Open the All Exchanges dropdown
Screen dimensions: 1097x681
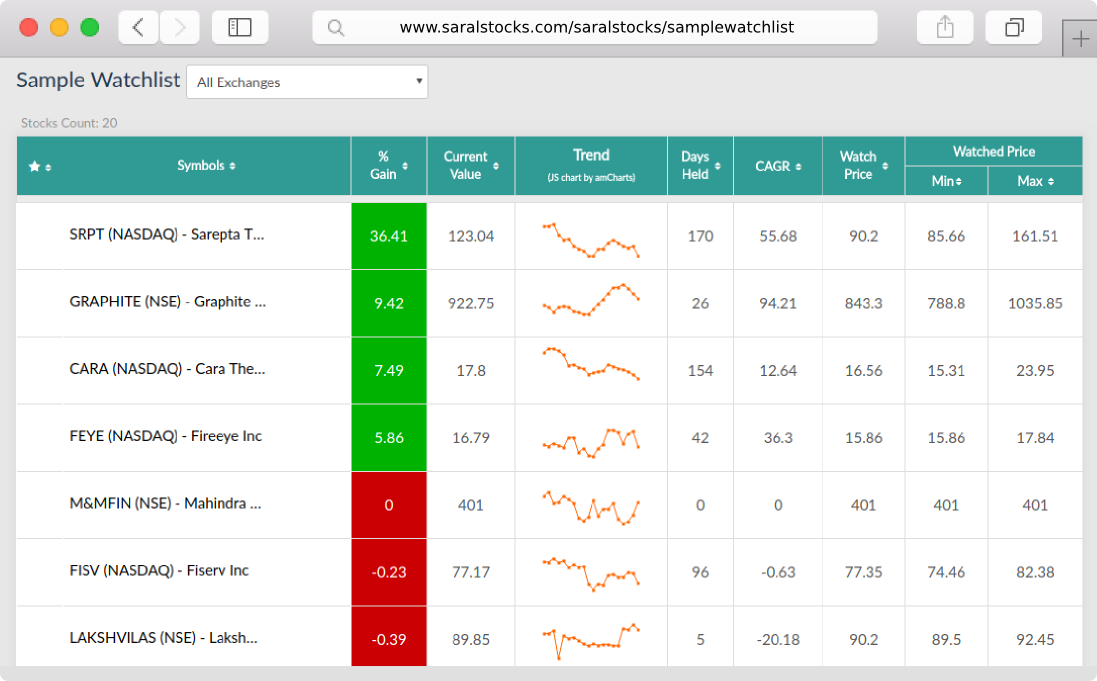pos(307,82)
